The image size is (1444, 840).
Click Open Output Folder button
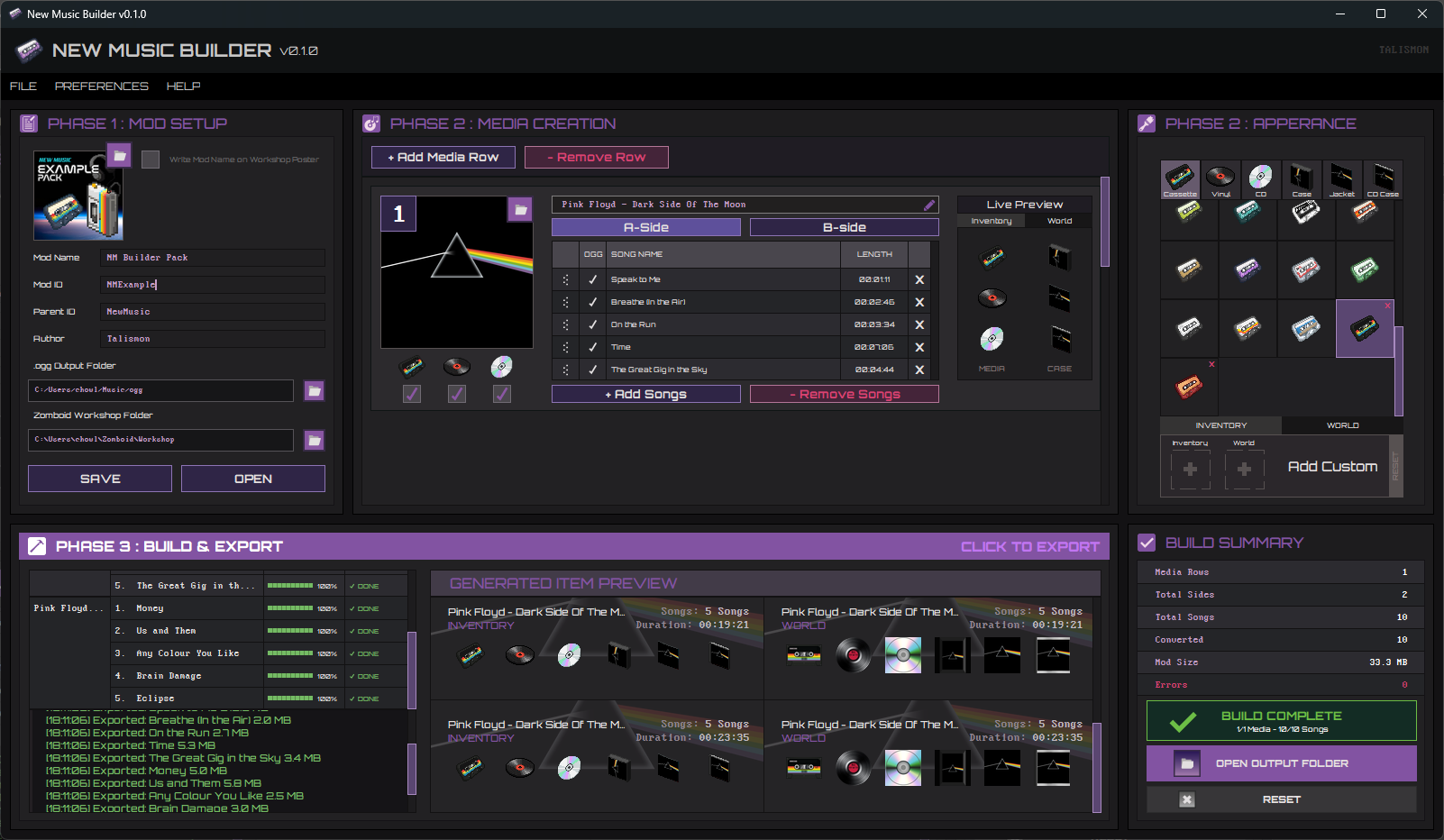click(1282, 763)
